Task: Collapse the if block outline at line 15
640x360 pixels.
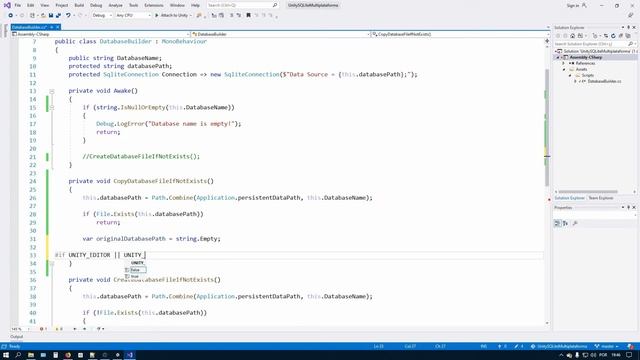Action: tap(52, 108)
